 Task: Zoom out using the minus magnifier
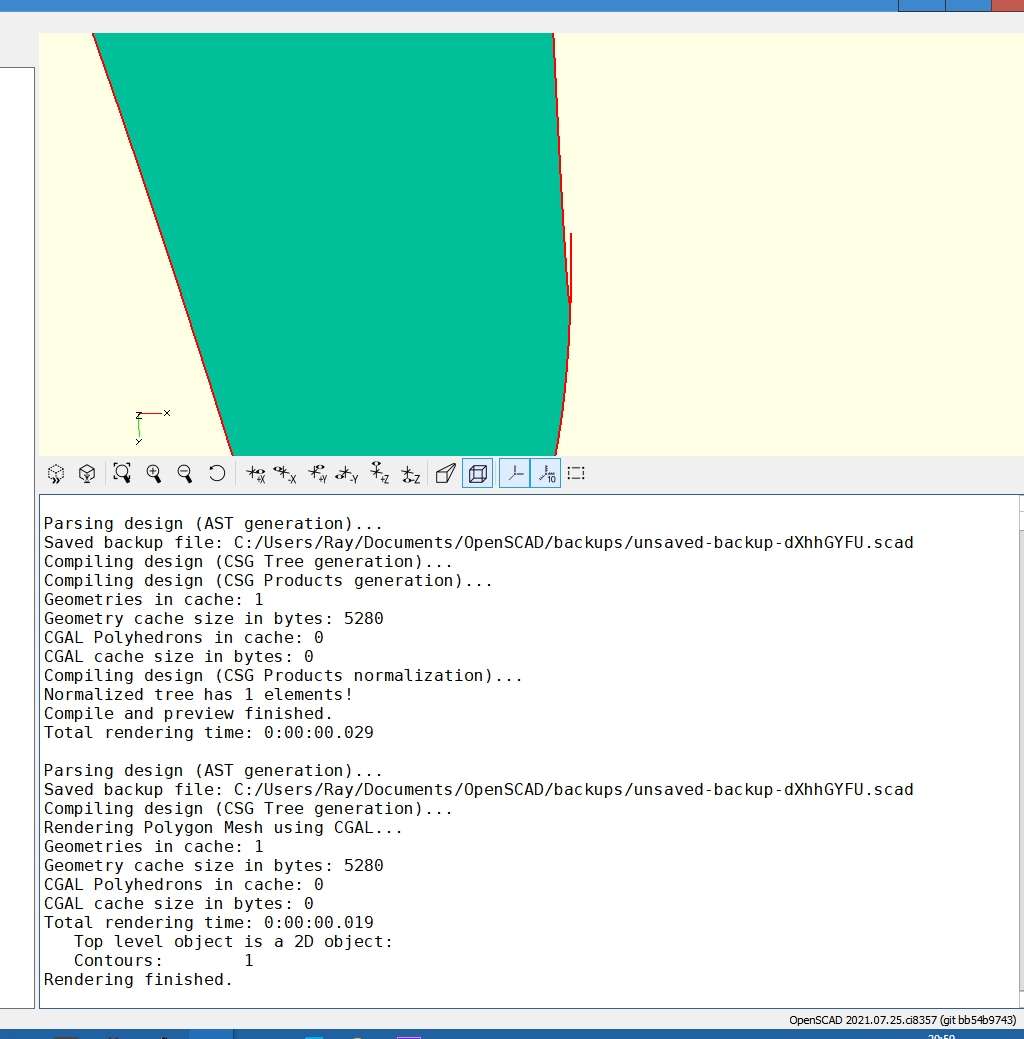[x=185, y=474]
